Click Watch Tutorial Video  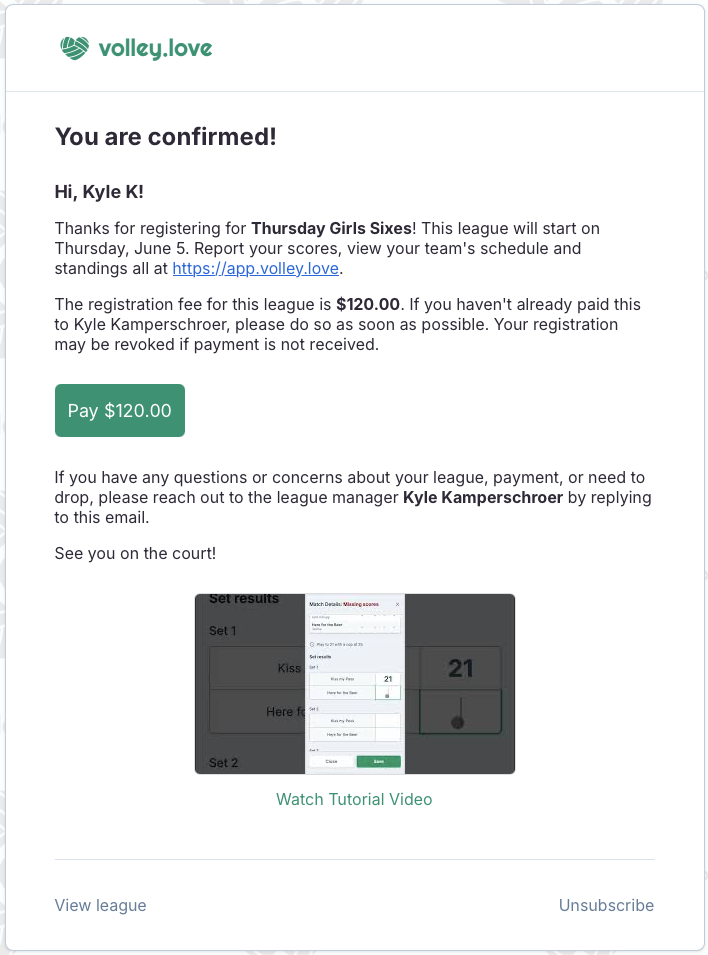354,800
